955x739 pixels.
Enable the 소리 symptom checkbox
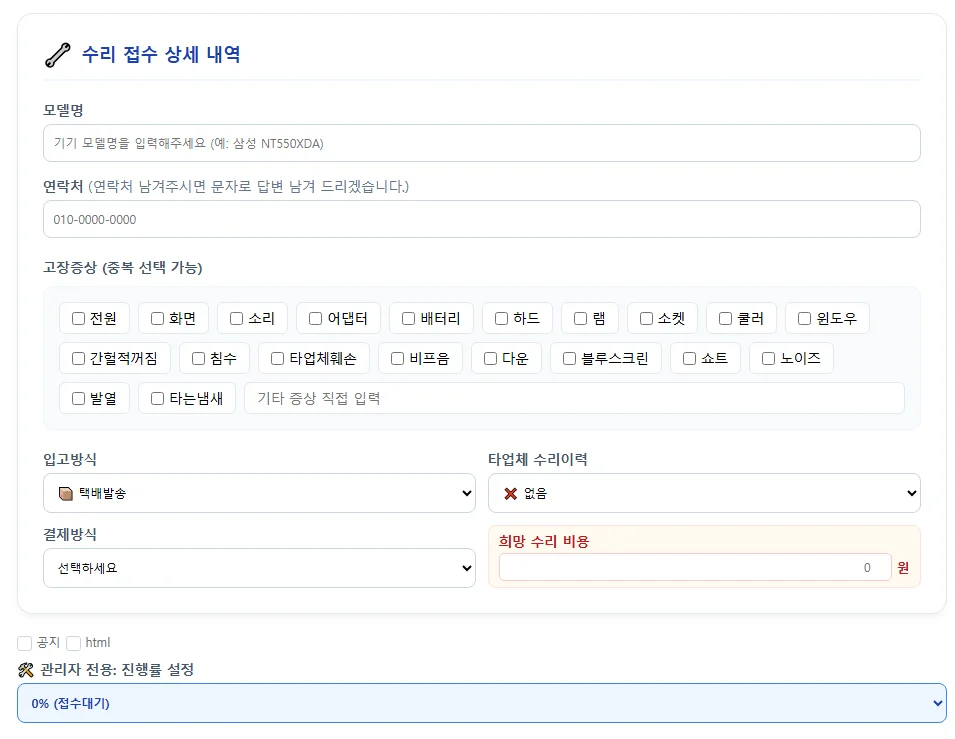237,319
